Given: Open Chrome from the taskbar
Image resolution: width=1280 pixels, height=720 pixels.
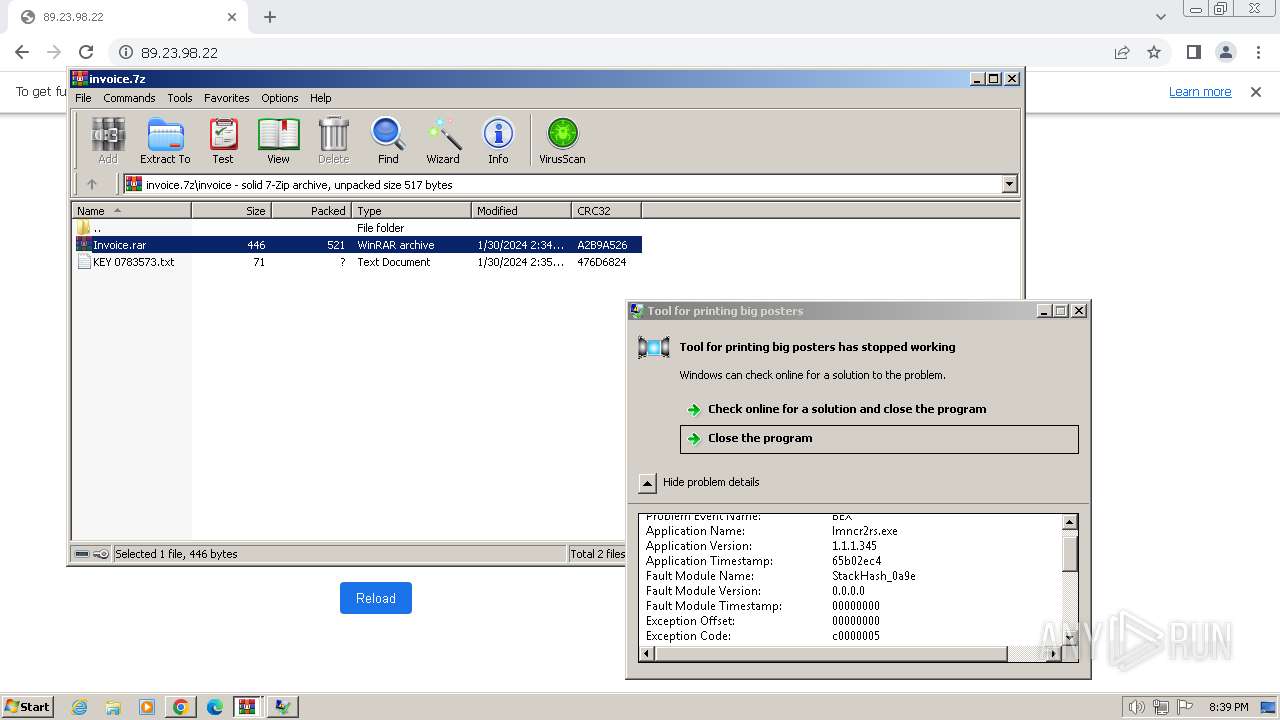Looking at the screenshot, I should (180, 707).
